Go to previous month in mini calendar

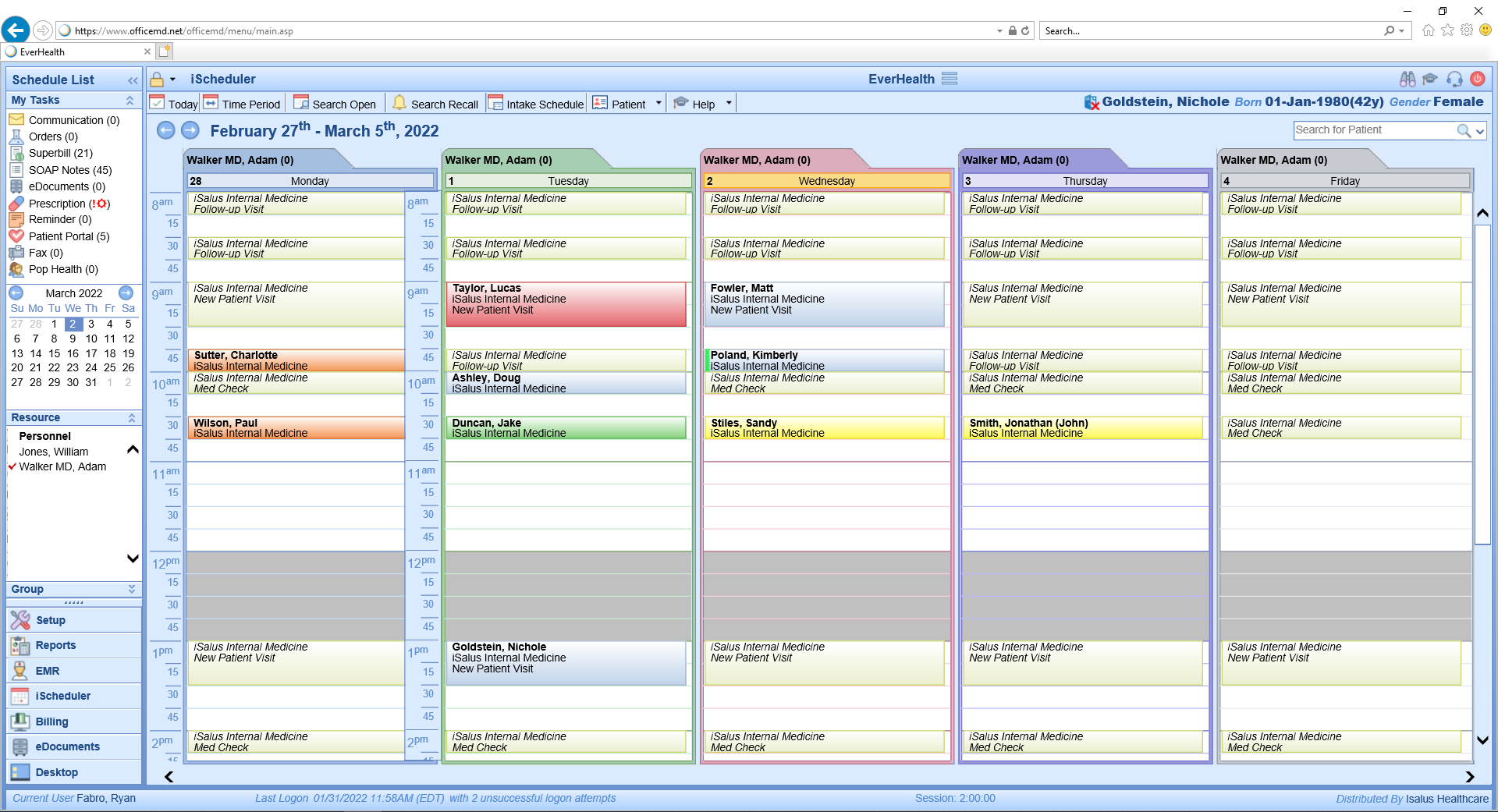coord(16,293)
